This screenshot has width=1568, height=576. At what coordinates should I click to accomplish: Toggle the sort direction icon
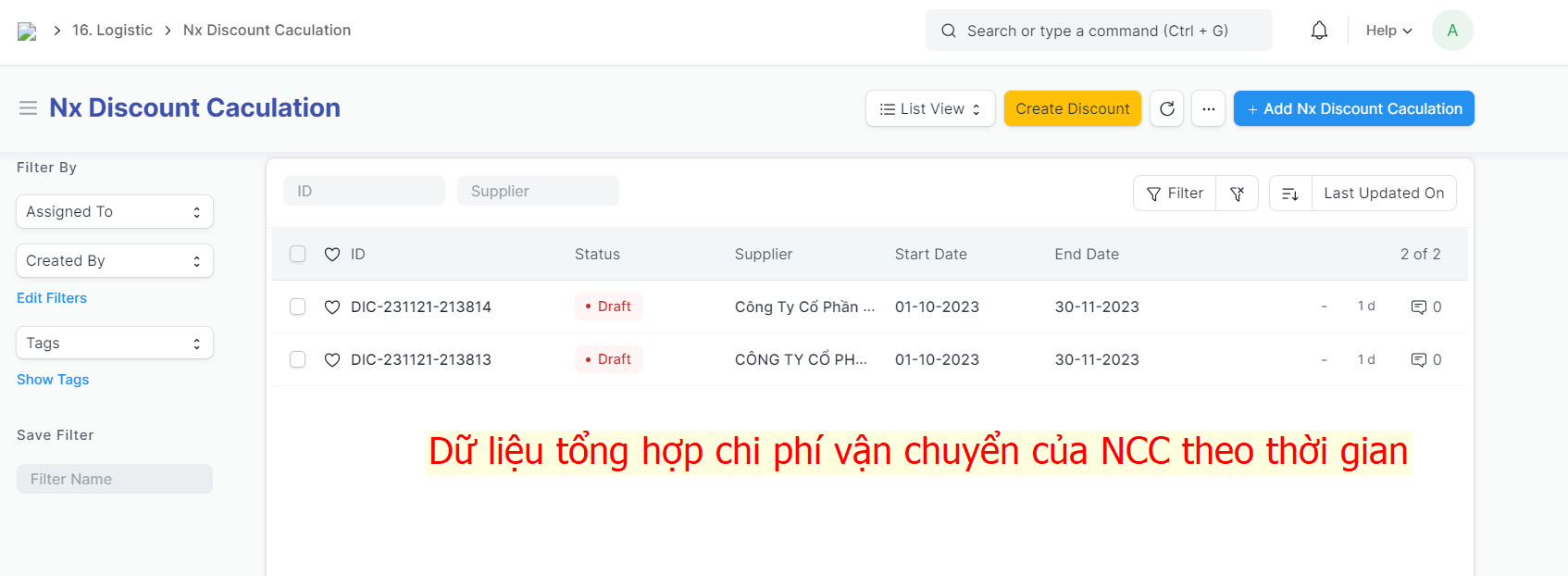(1290, 194)
